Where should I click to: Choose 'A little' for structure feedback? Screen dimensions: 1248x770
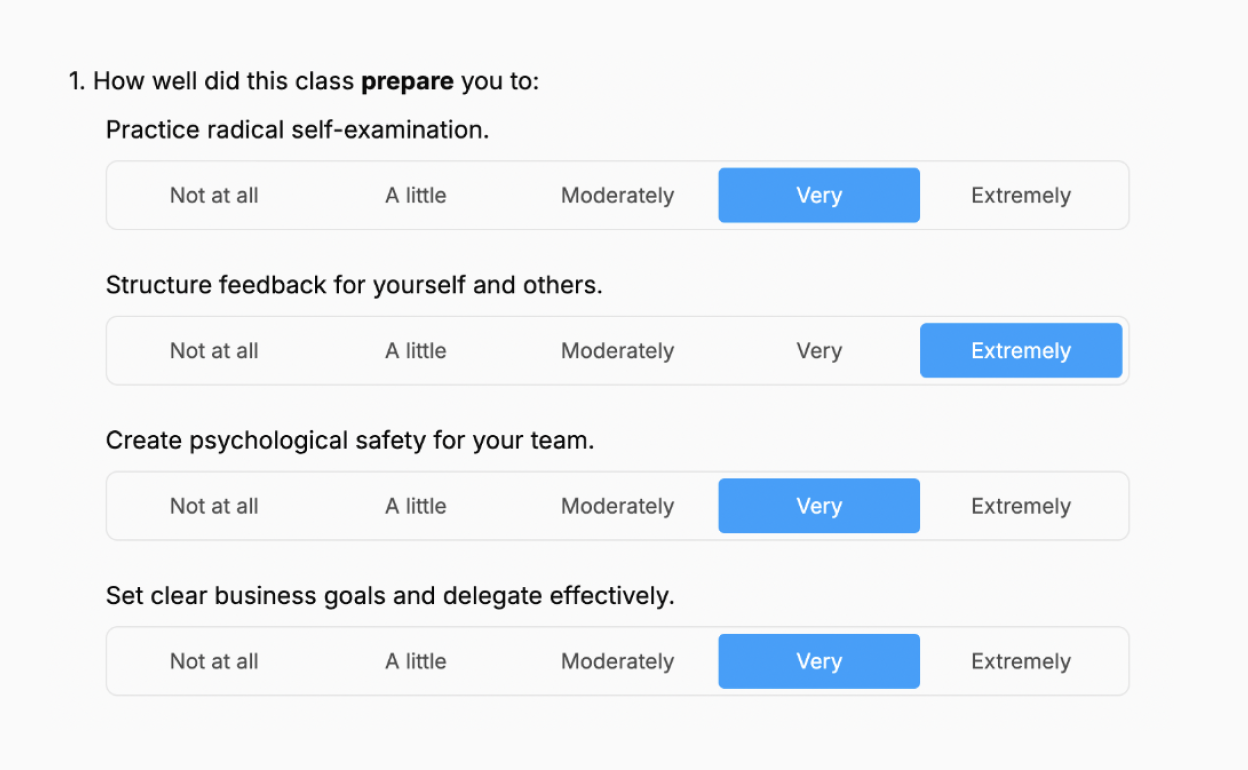[416, 351]
